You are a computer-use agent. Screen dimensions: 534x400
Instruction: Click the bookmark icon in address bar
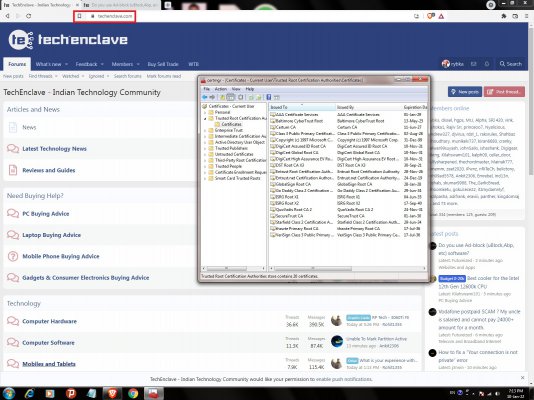[79, 16]
